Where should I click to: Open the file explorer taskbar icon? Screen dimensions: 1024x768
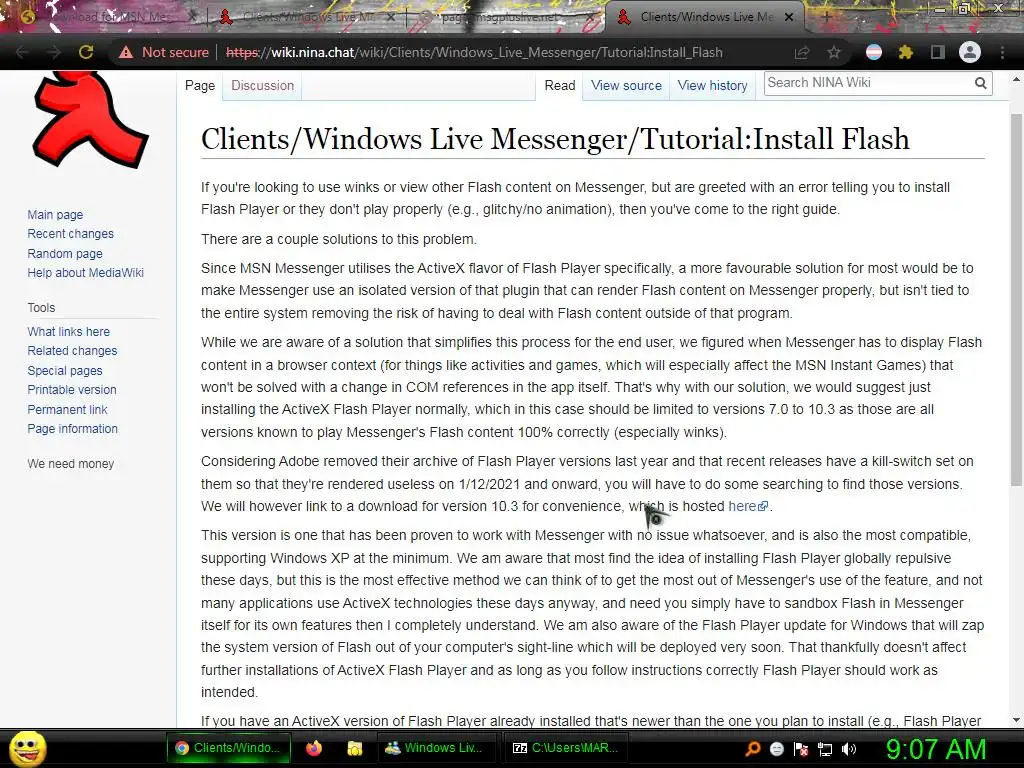pyautogui.click(x=355, y=748)
